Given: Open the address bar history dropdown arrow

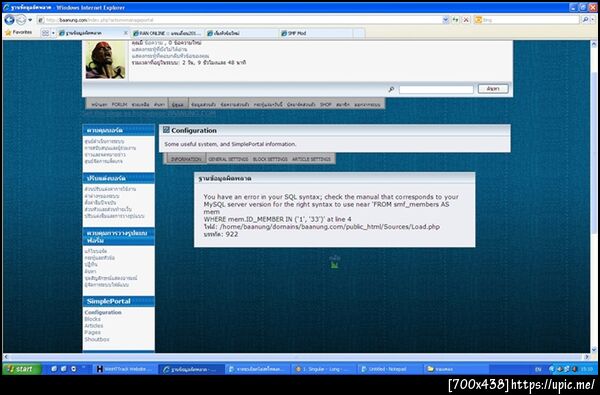Looking at the screenshot, I should [x=445, y=20].
